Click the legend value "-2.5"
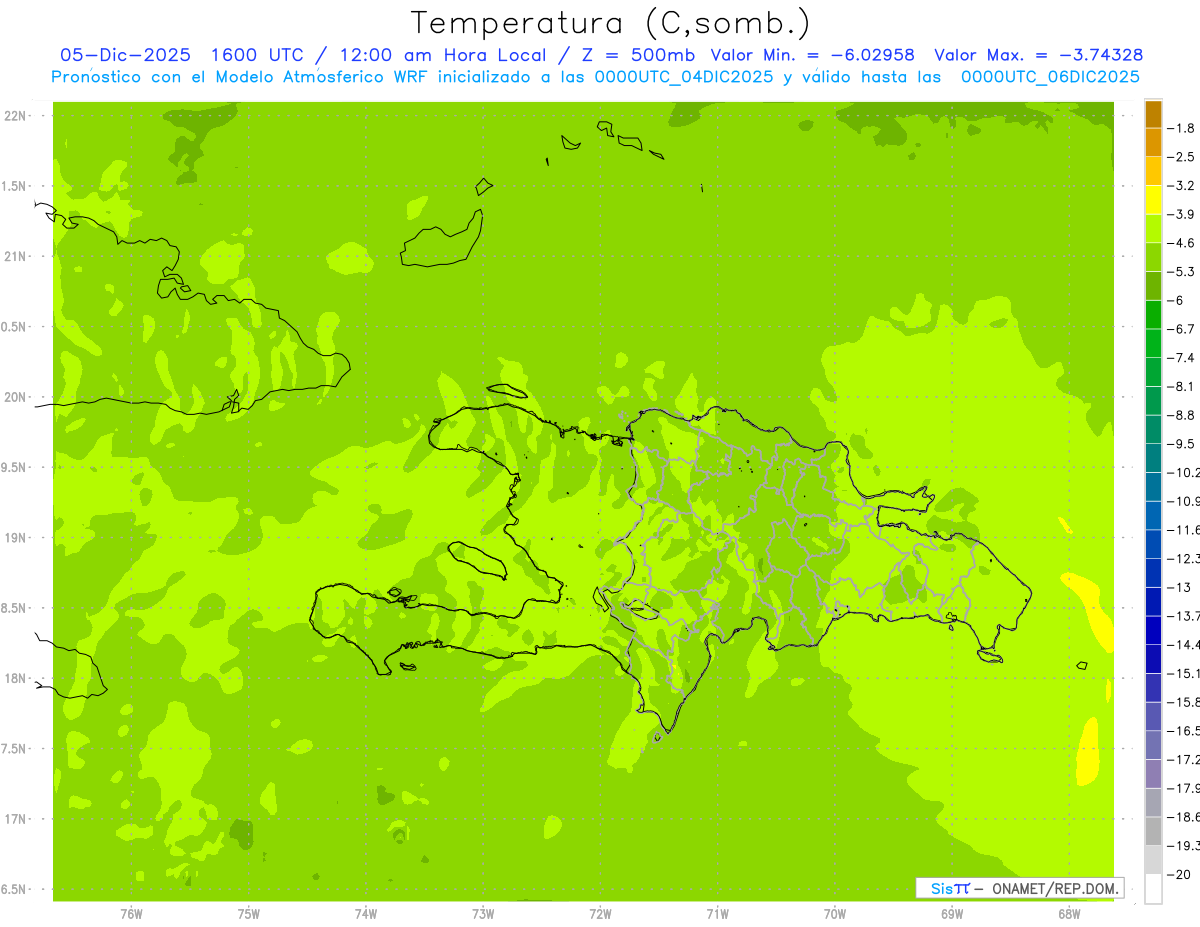The height and width of the screenshot is (927, 1200). pyautogui.click(x=1183, y=157)
